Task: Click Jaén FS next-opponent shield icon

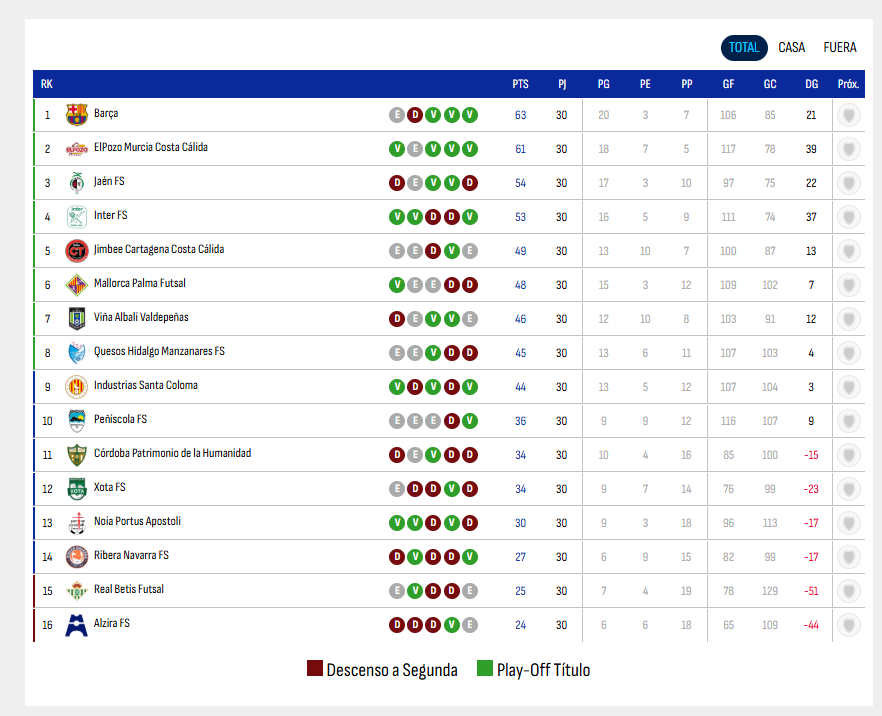Action: coord(849,183)
